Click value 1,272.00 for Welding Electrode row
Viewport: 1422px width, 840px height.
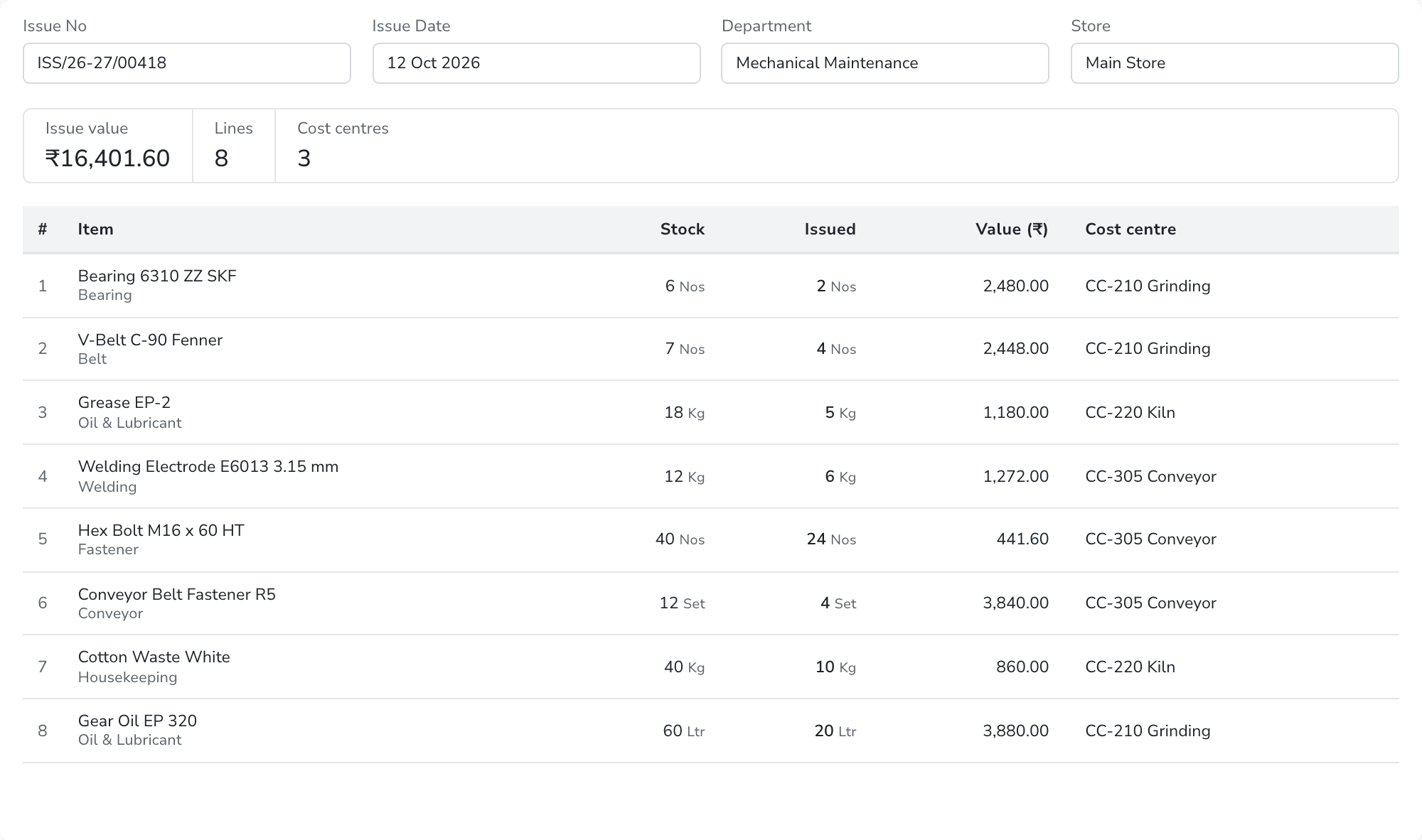tap(1015, 477)
